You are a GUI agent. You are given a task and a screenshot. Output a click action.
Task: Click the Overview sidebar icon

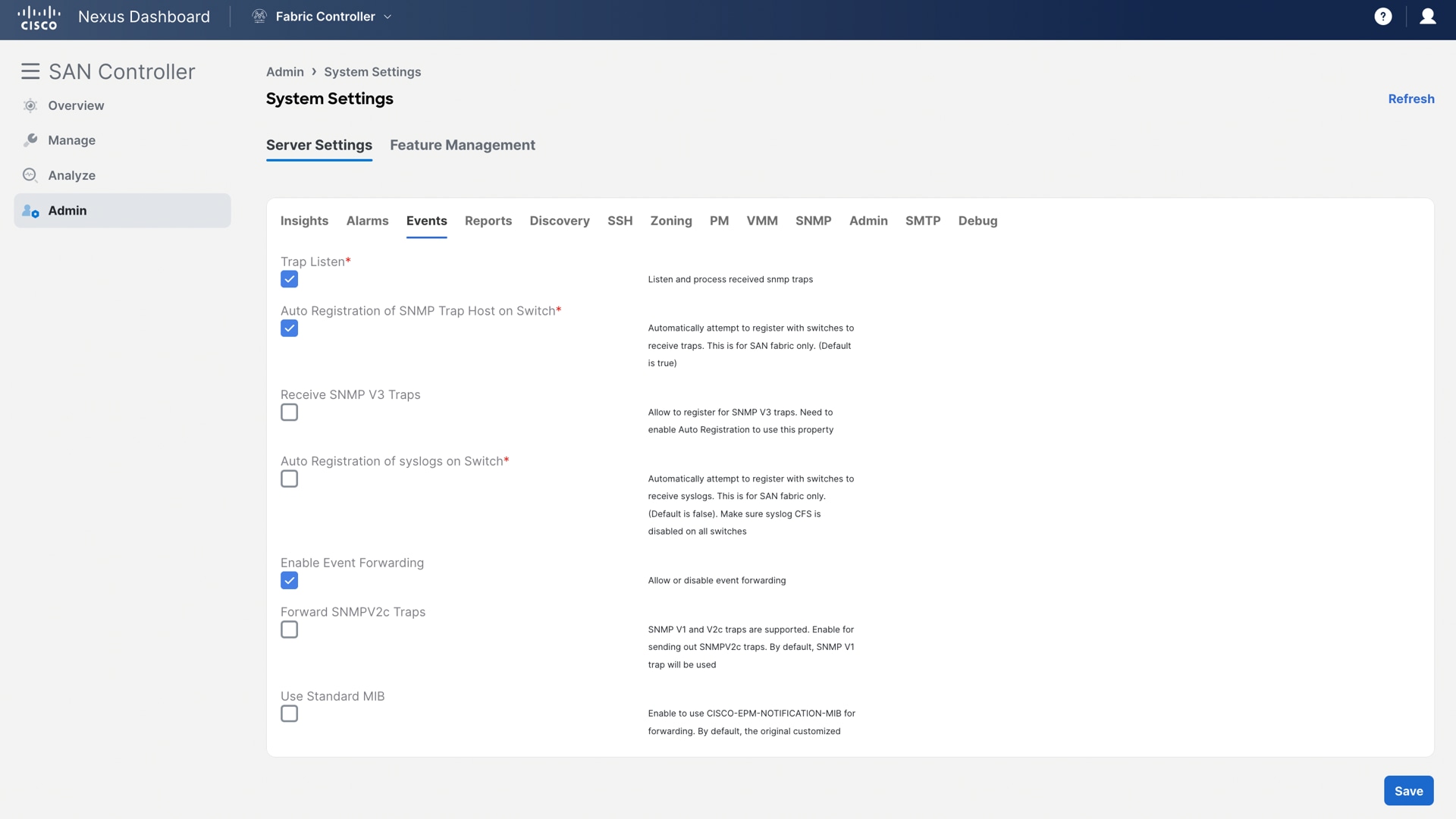point(30,105)
